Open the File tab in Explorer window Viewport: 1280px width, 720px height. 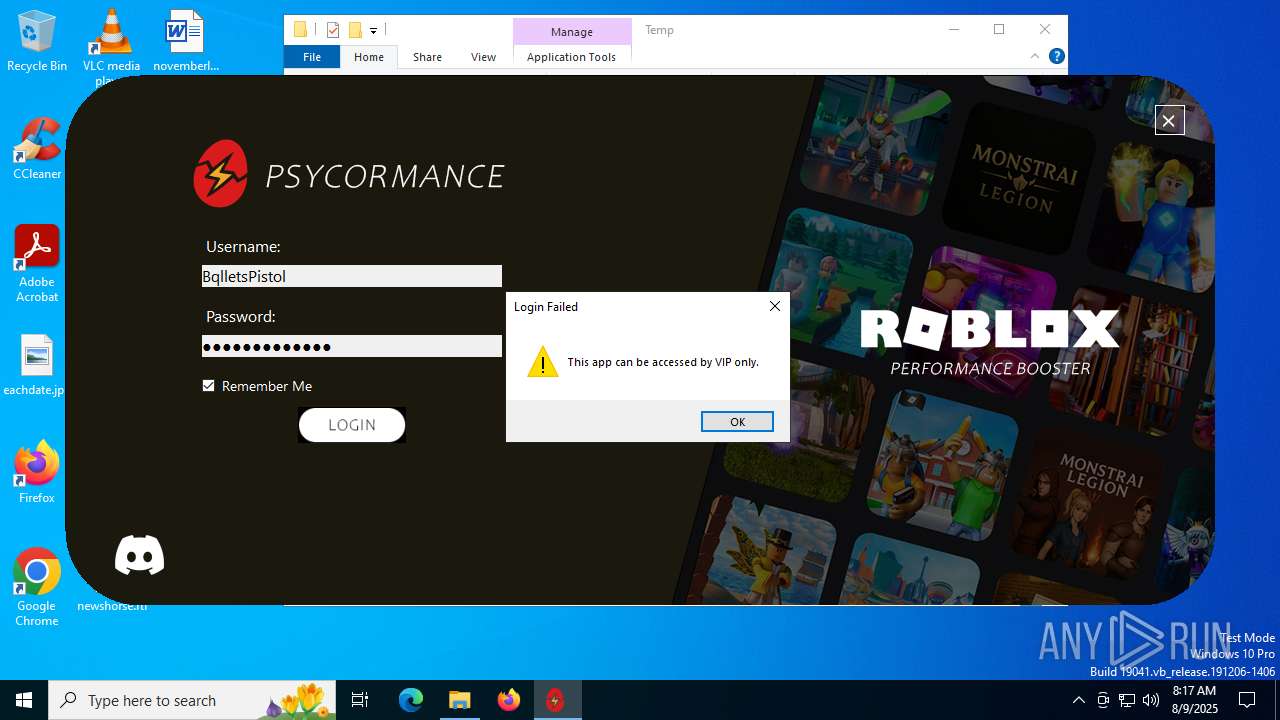coord(312,57)
